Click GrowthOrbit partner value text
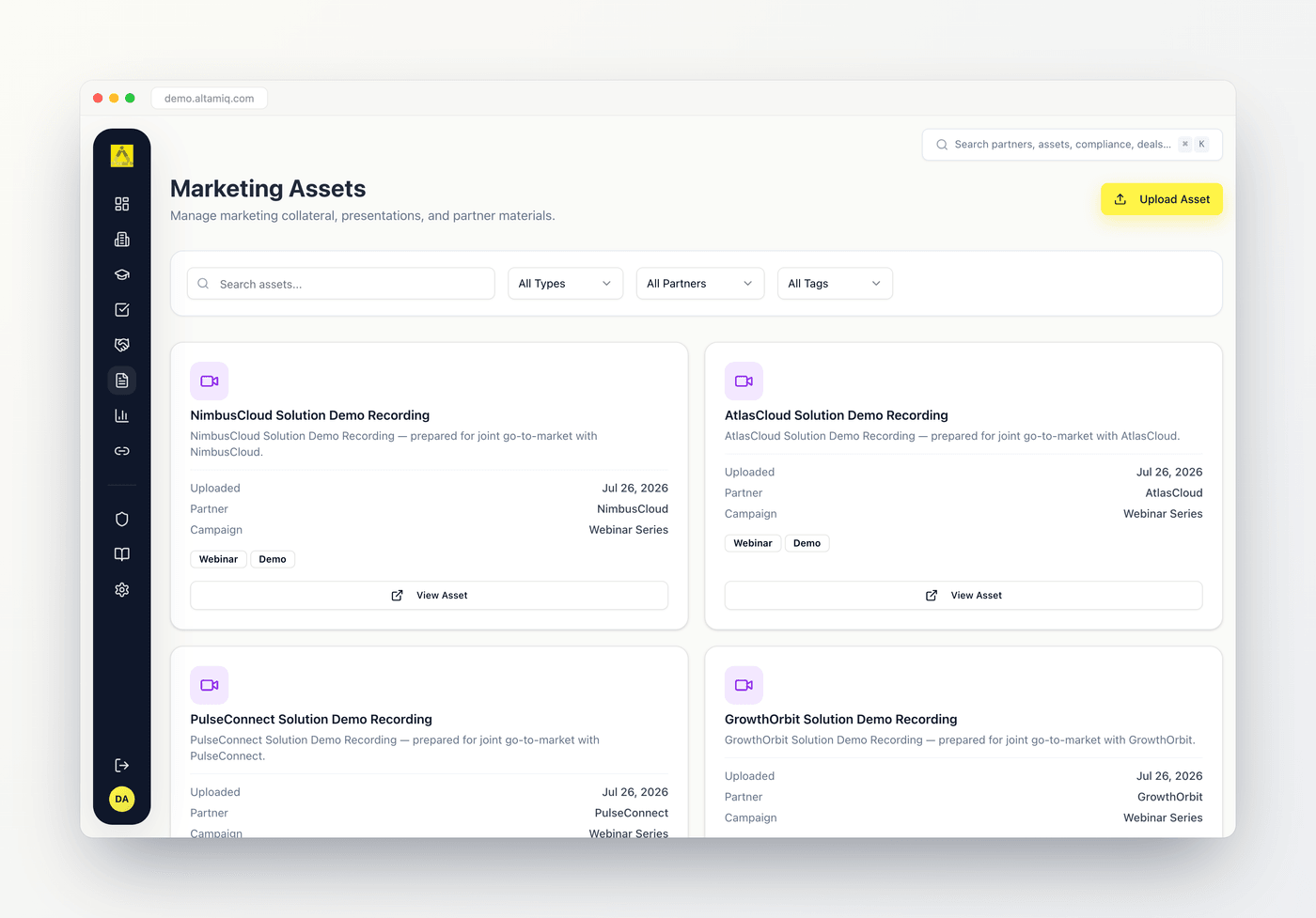 point(1169,797)
